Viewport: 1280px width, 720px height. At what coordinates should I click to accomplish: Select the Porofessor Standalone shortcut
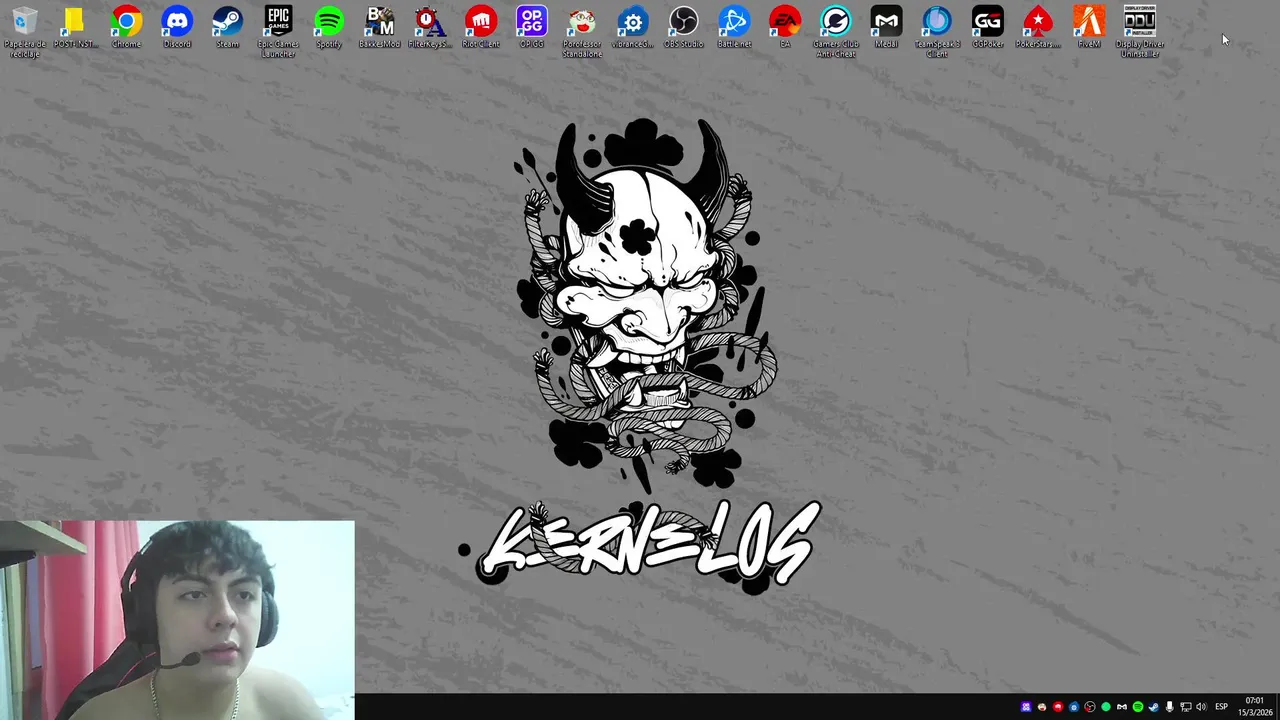click(582, 31)
